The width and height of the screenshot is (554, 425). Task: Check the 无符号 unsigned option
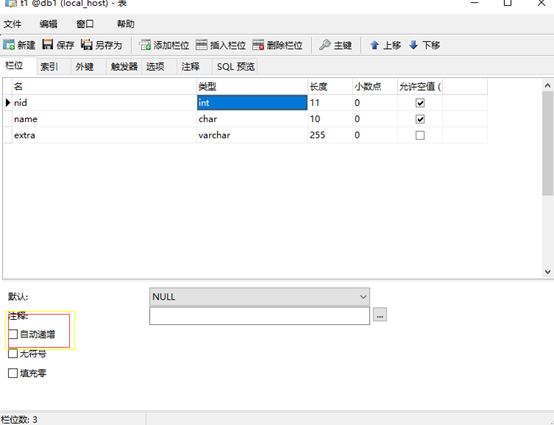coord(13,354)
